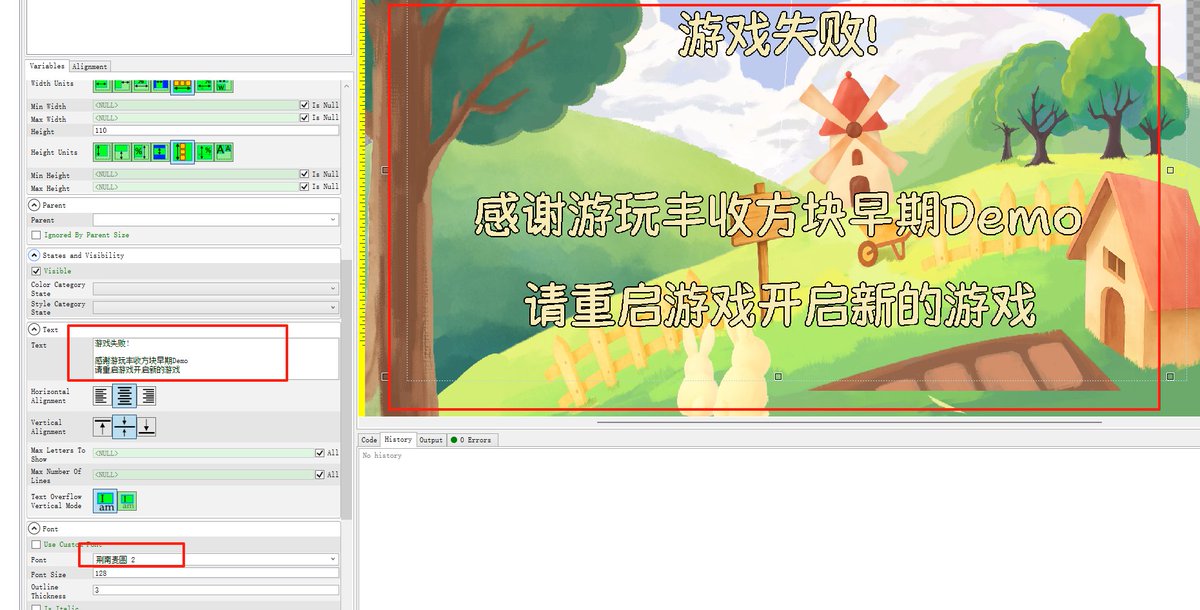The image size is (1200, 610).
Task: Uncheck Is Null next to Min Width
Action: [x=306, y=104]
